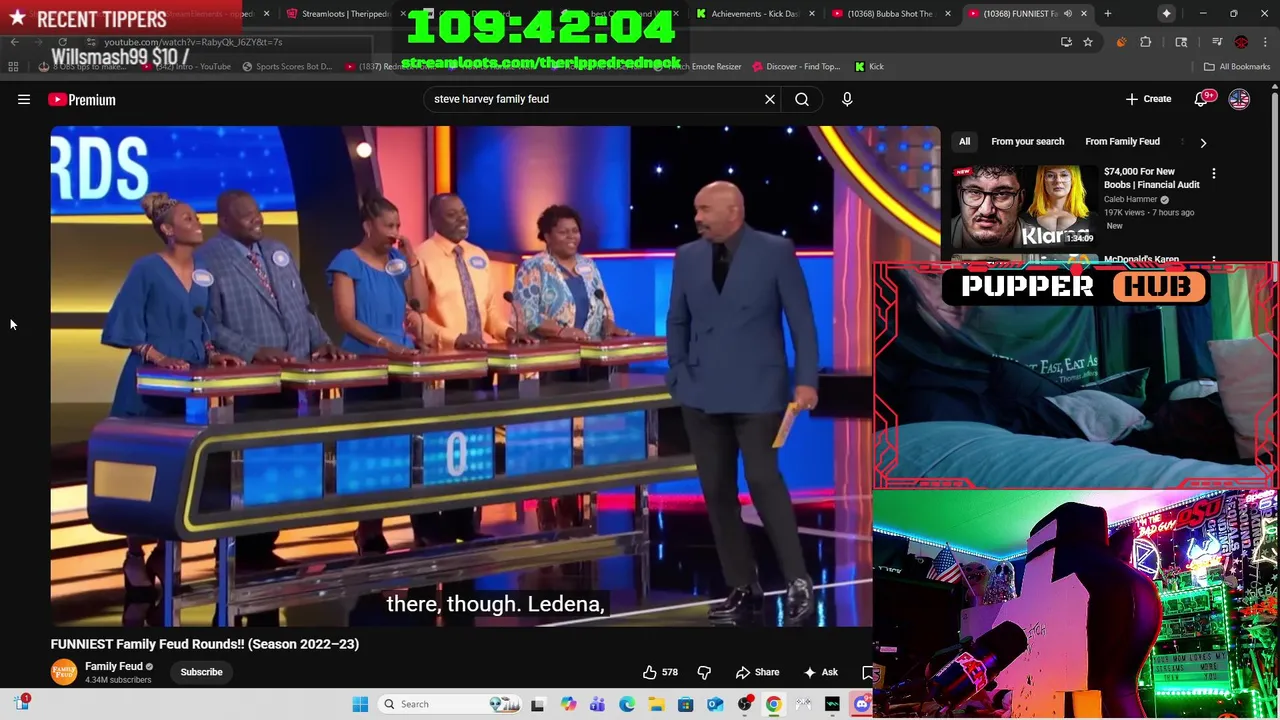Like the video with thumbs up
Image resolution: width=1280 pixels, height=720 pixels.
(x=660, y=672)
